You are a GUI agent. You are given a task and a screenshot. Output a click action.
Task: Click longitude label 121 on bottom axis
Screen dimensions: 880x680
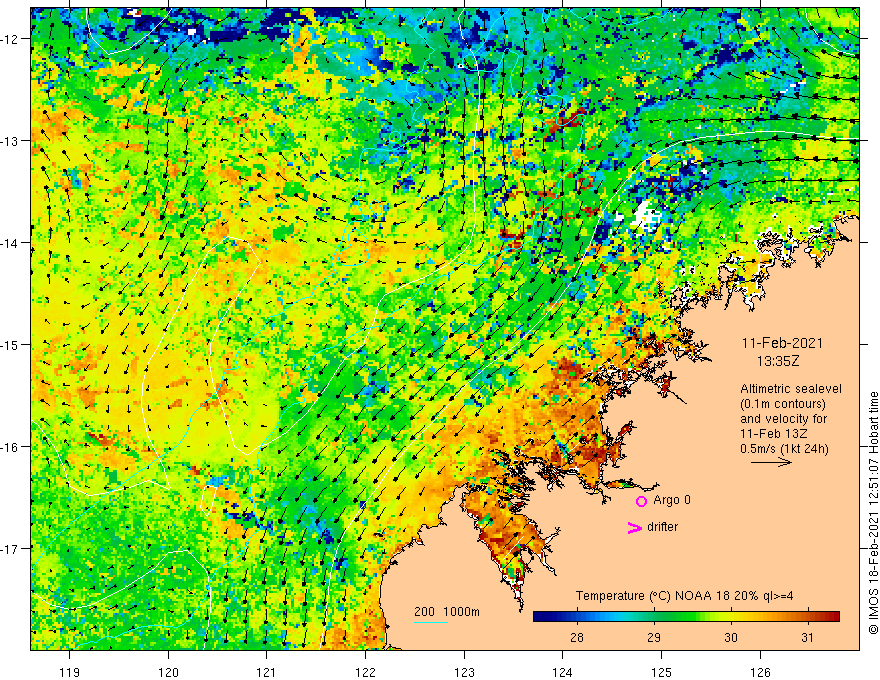(x=267, y=672)
